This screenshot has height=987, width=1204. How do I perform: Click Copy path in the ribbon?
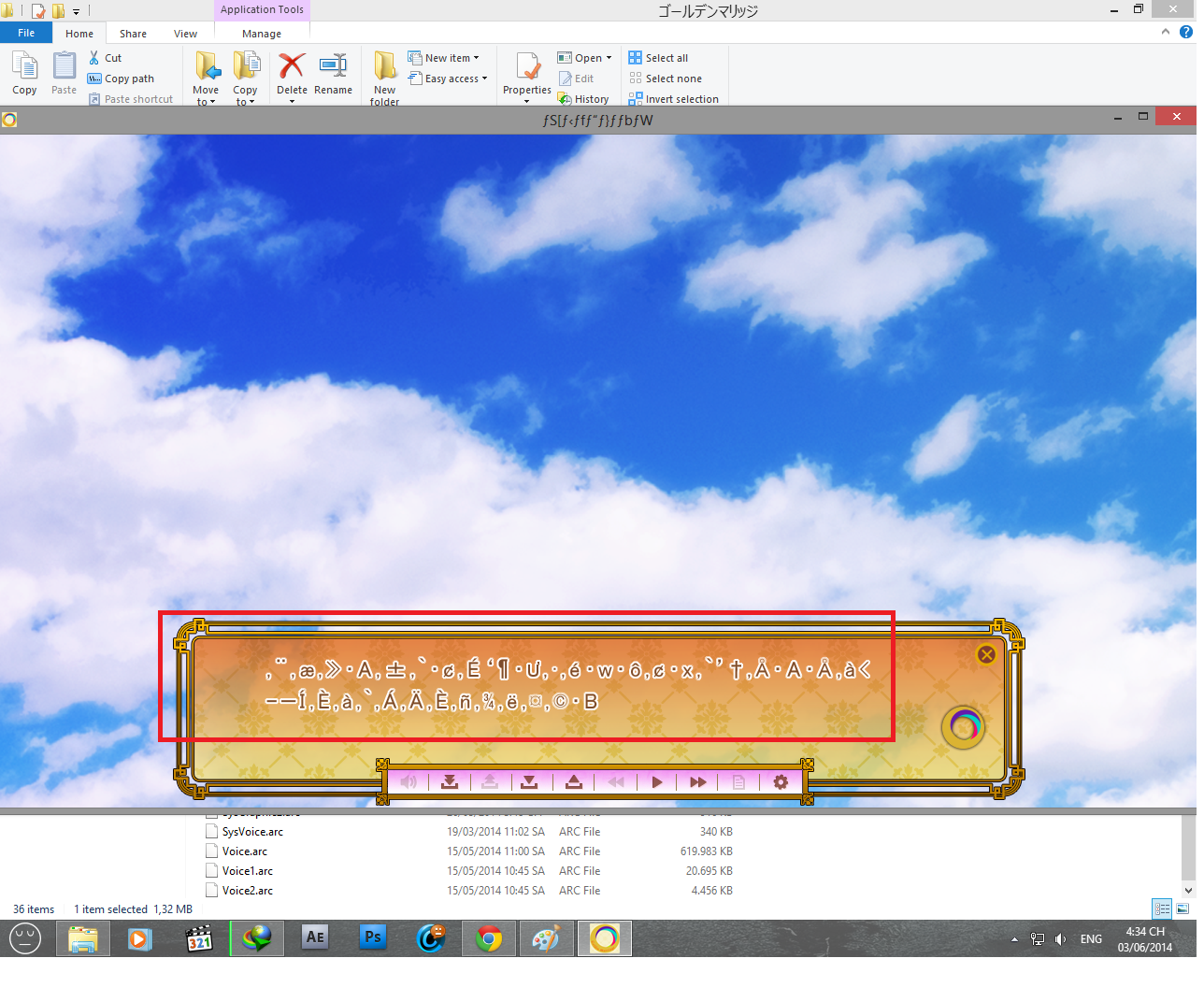coord(122,79)
